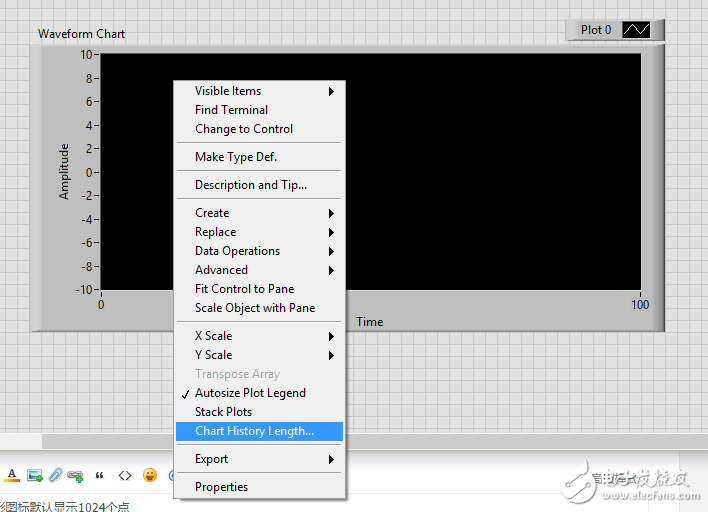This screenshot has height=512, width=708.
Task: Expand the Replace submenu
Action: (259, 232)
